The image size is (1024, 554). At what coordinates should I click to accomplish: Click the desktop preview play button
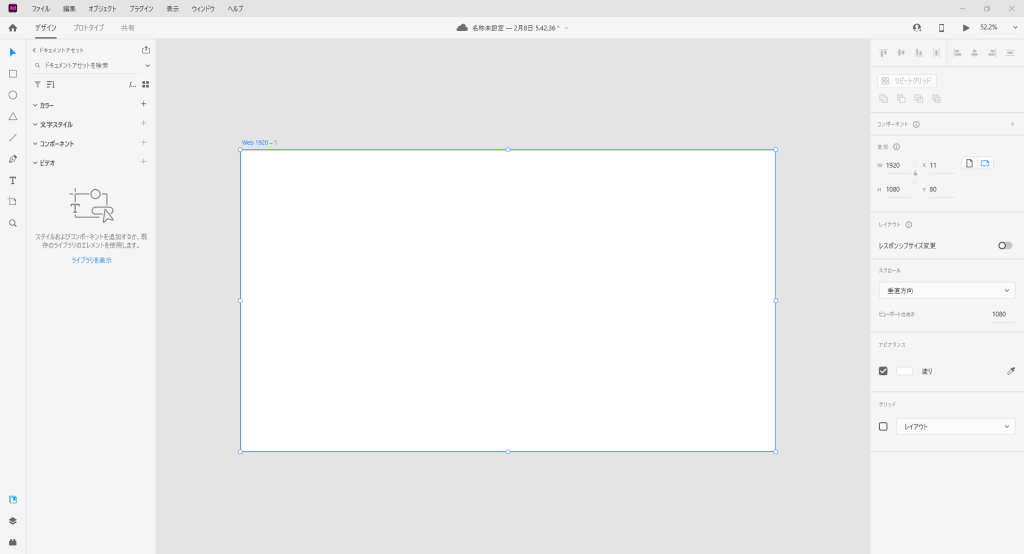(x=966, y=28)
